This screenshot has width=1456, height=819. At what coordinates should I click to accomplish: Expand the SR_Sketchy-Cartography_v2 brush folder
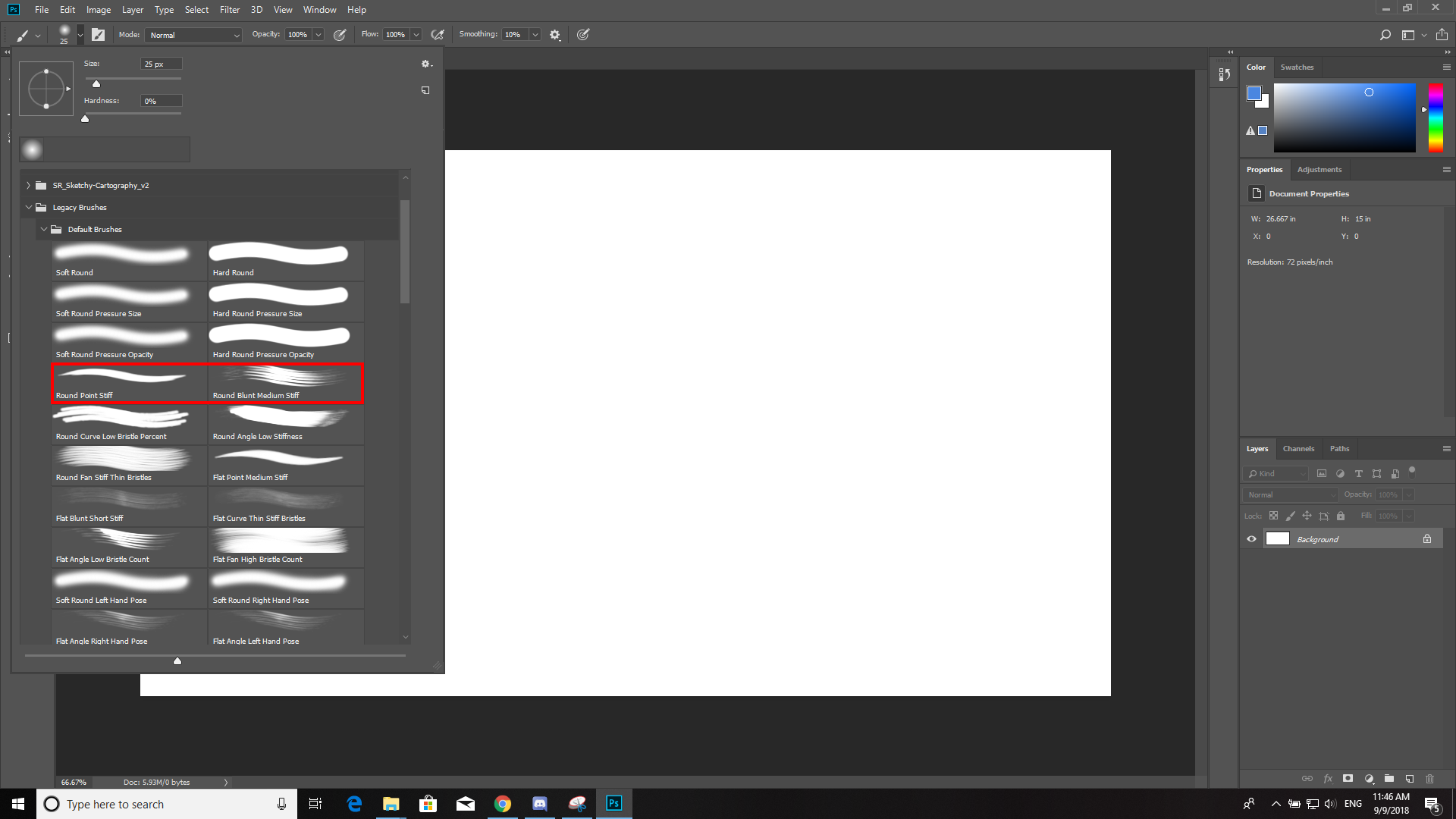[29, 185]
